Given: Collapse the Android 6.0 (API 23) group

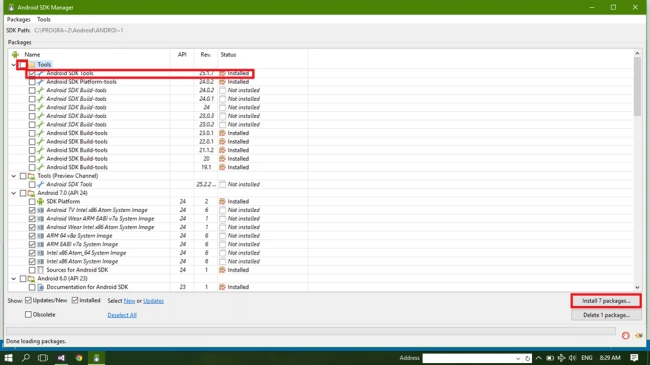Looking at the screenshot, I should (x=13, y=278).
